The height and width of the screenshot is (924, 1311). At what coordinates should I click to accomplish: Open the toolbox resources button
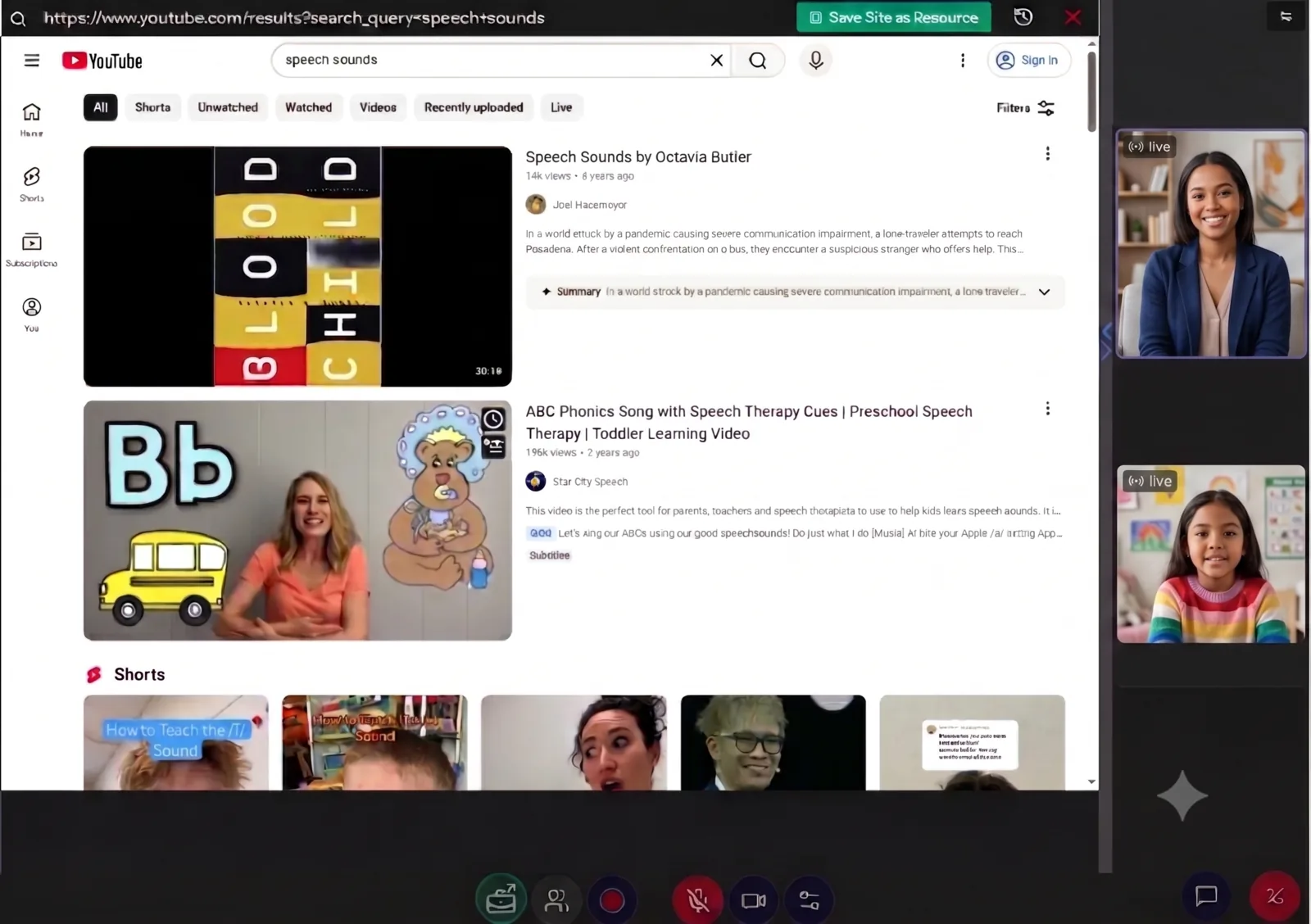click(501, 900)
